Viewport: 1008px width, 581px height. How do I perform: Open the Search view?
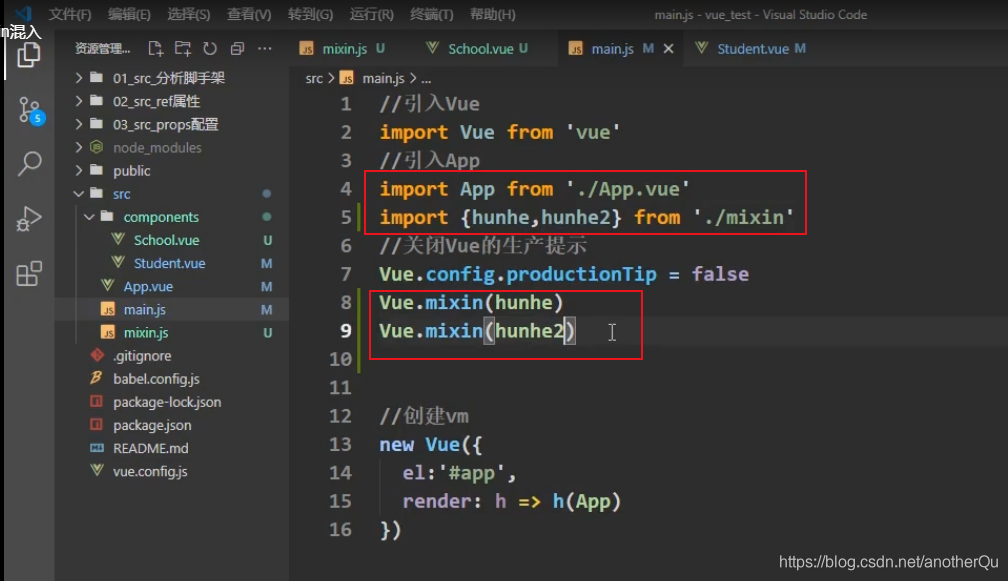[x=30, y=164]
